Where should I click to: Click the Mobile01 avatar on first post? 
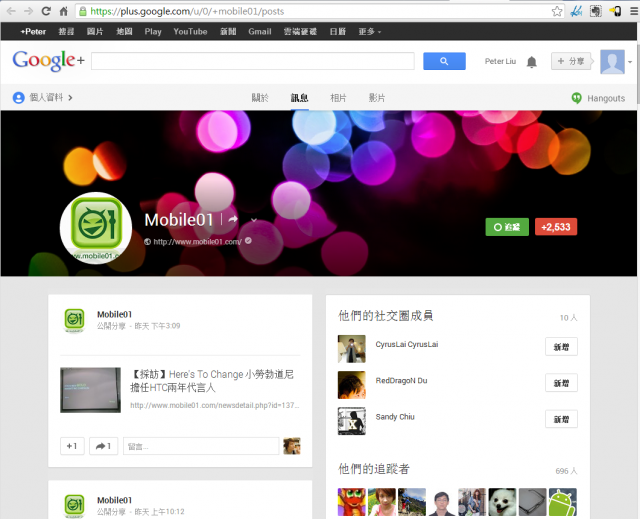[74, 320]
